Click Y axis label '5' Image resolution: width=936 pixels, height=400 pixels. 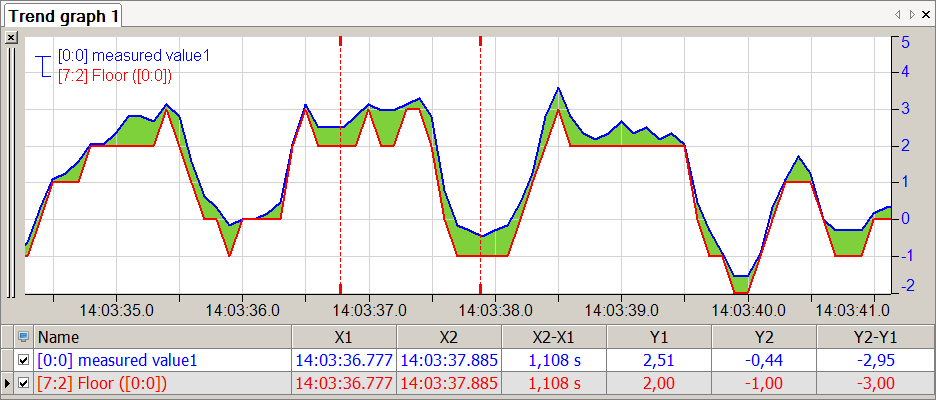[x=906, y=42]
